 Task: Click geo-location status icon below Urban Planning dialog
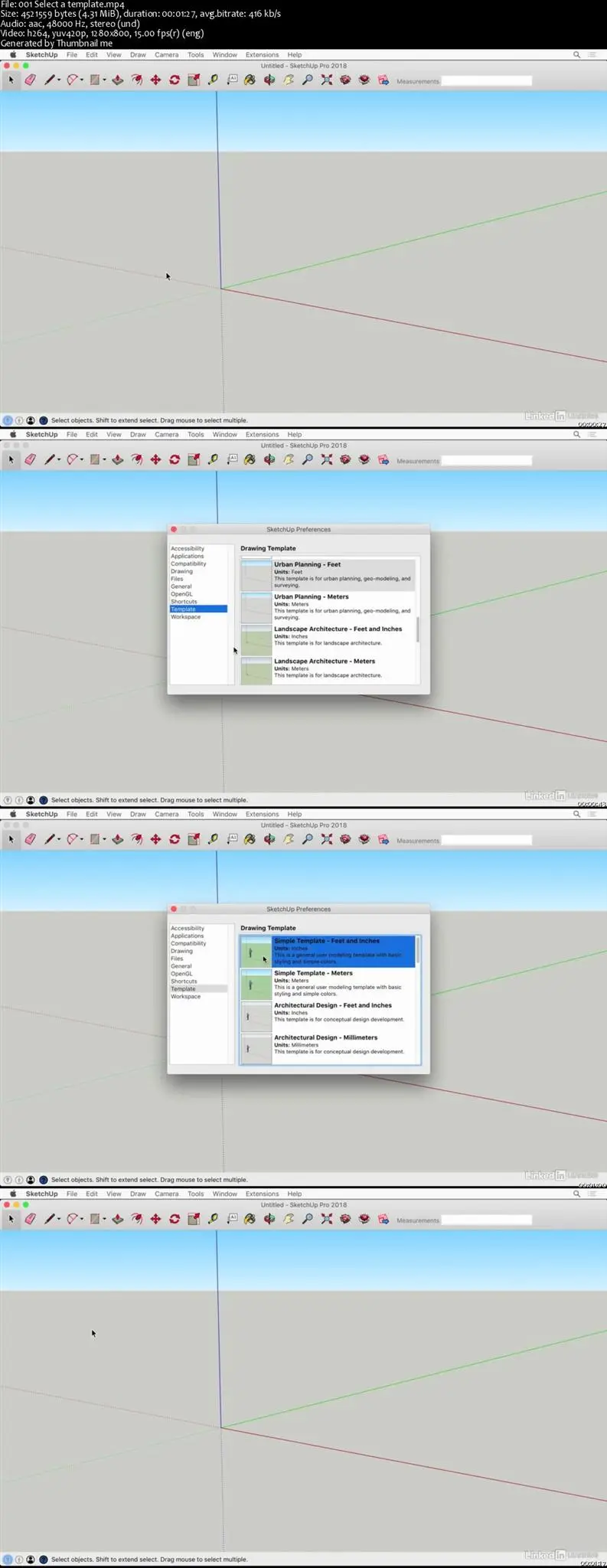(8, 800)
